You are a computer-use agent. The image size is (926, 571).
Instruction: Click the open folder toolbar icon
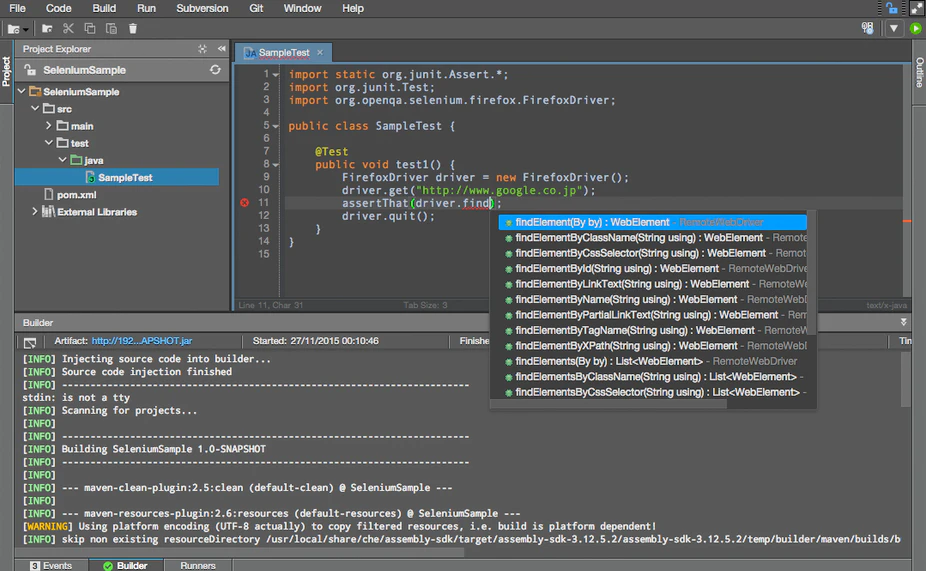(47, 28)
